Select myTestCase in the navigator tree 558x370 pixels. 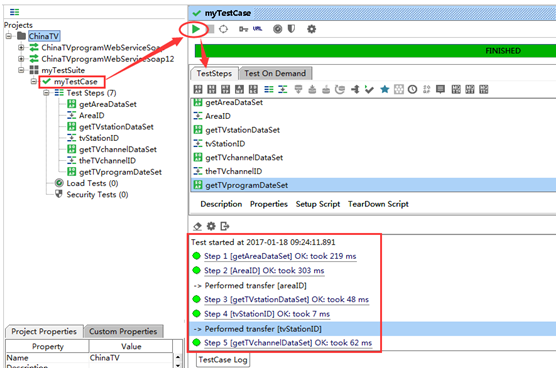pos(75,81)
